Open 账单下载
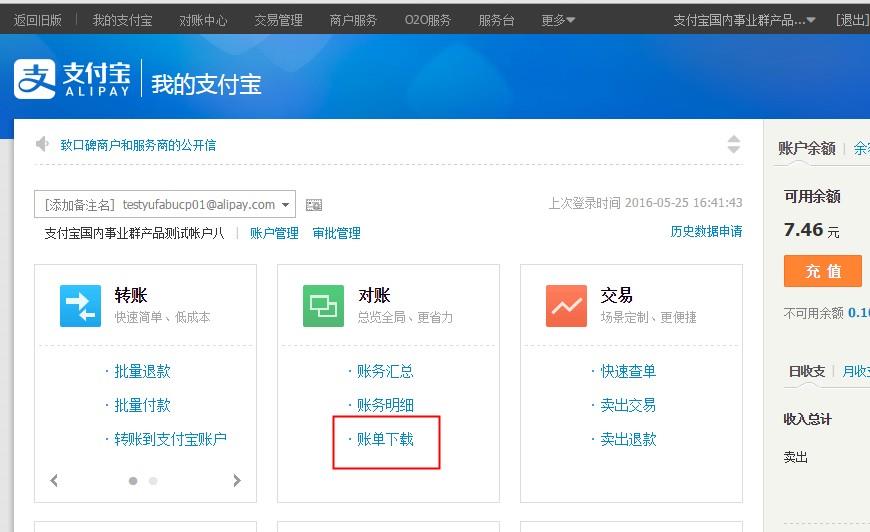Screen dimensions: 870x532 tap(385, 439)
